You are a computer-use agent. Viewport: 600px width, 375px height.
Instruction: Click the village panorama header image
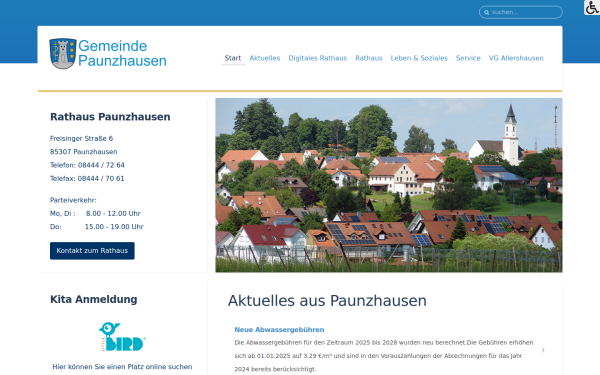(x=389, y=185)
